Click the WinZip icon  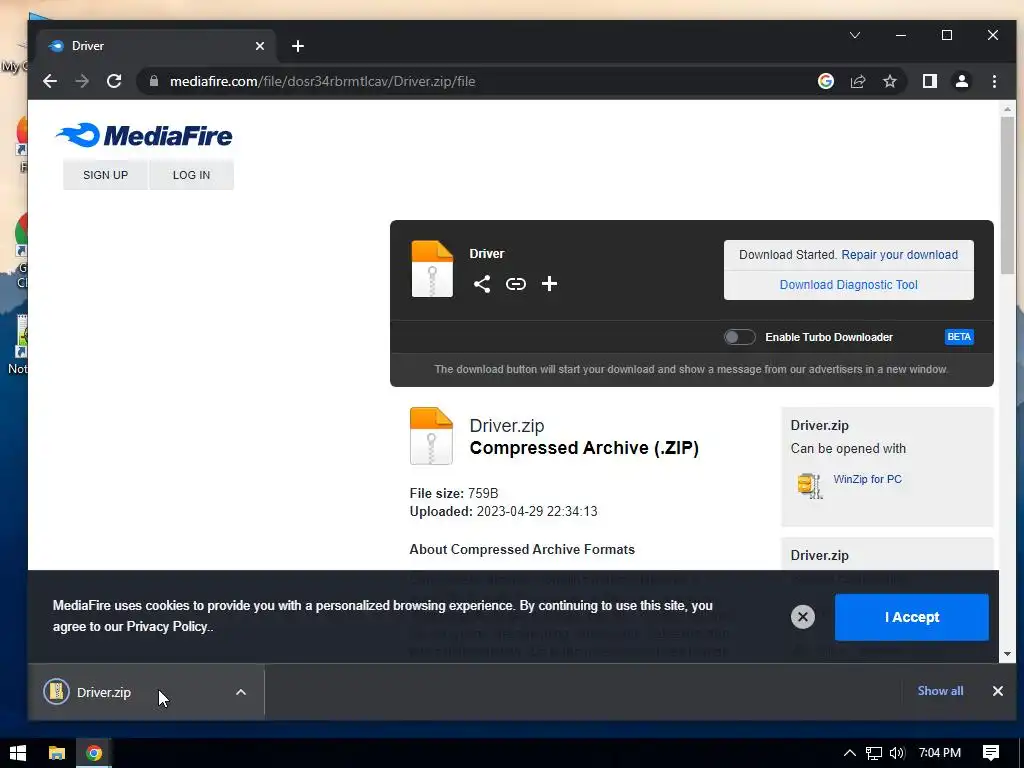coord(810,485)
